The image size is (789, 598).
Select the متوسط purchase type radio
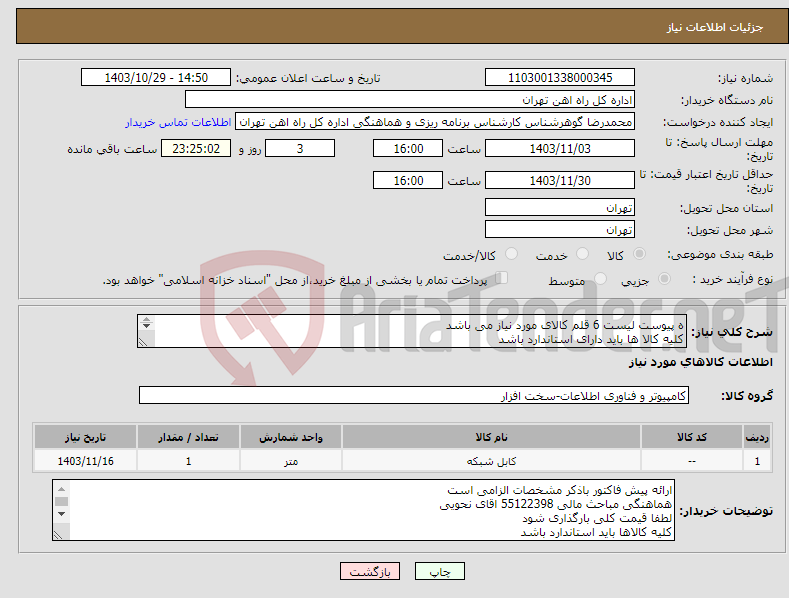pyautogui.click(x=600, y=278)
